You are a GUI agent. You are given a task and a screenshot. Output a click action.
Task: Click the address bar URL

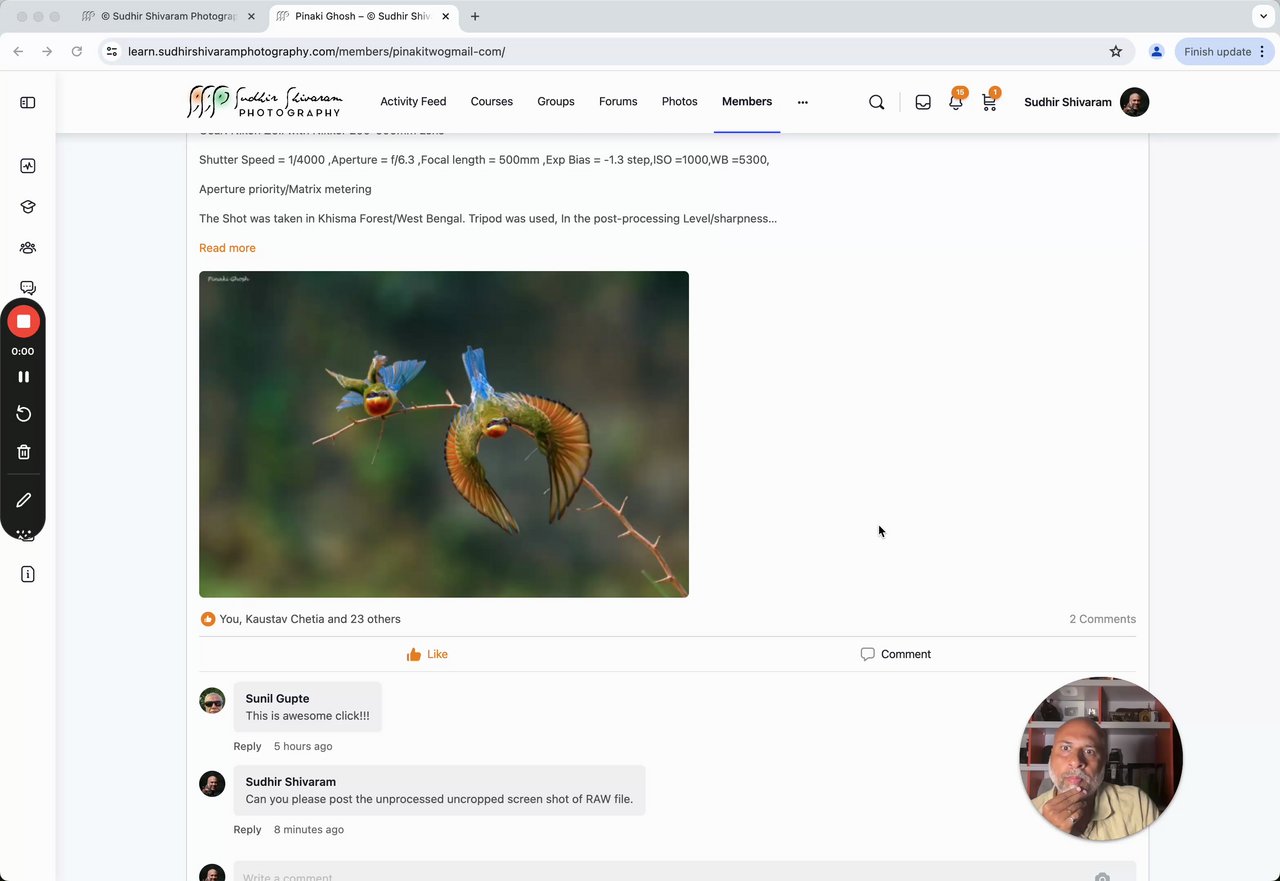pyautogui.click(x=316, y=51)
